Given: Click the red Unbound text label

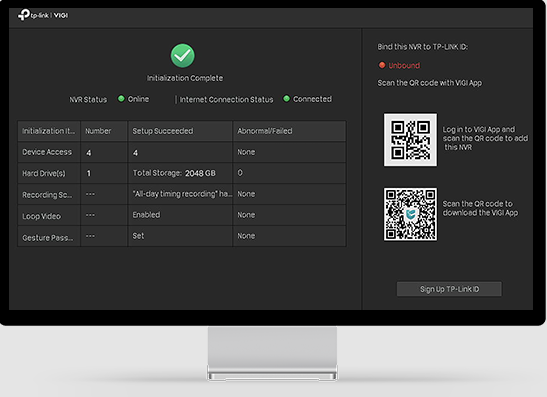Looking at the screenshot, I should 404,65.
